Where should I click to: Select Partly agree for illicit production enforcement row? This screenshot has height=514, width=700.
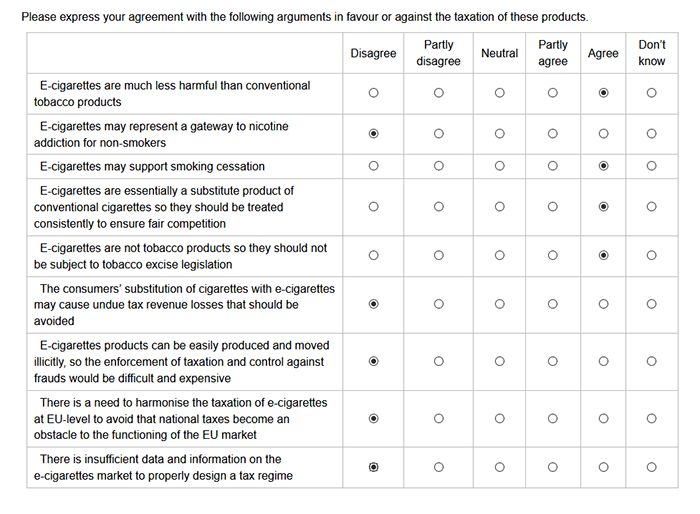[x=553, y=361]
